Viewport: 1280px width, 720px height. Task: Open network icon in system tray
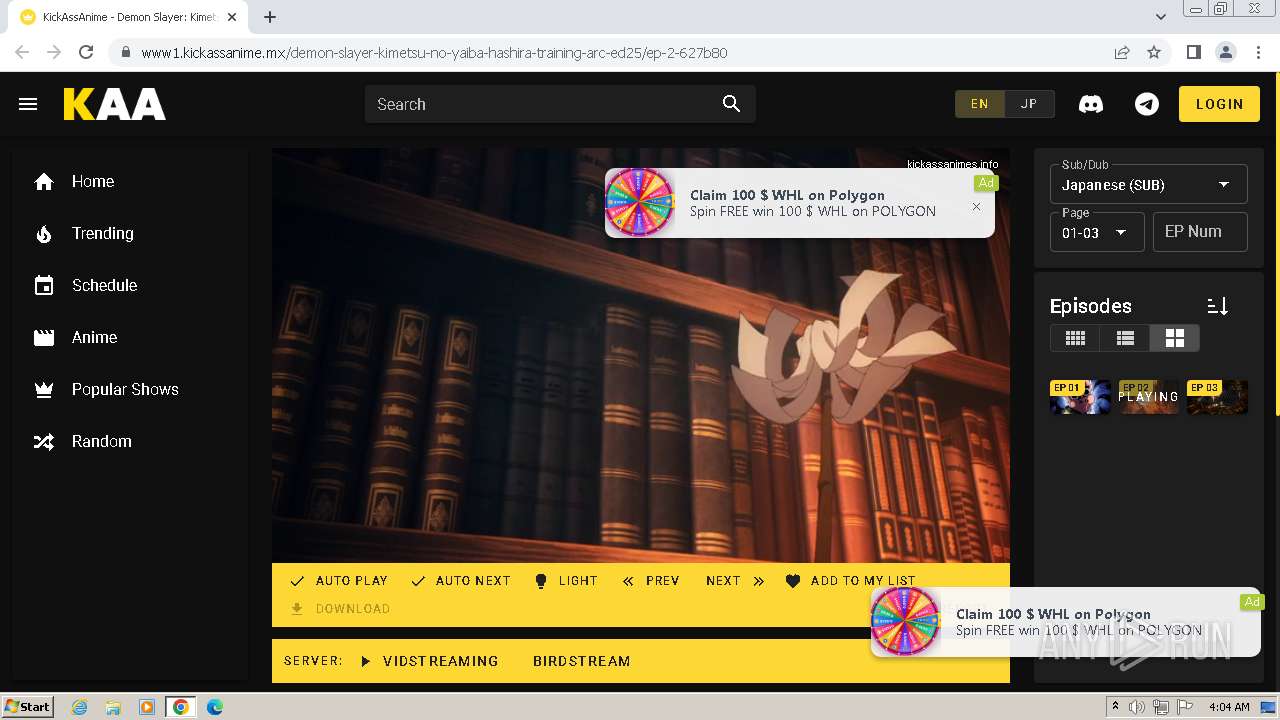pos(1160,707)
